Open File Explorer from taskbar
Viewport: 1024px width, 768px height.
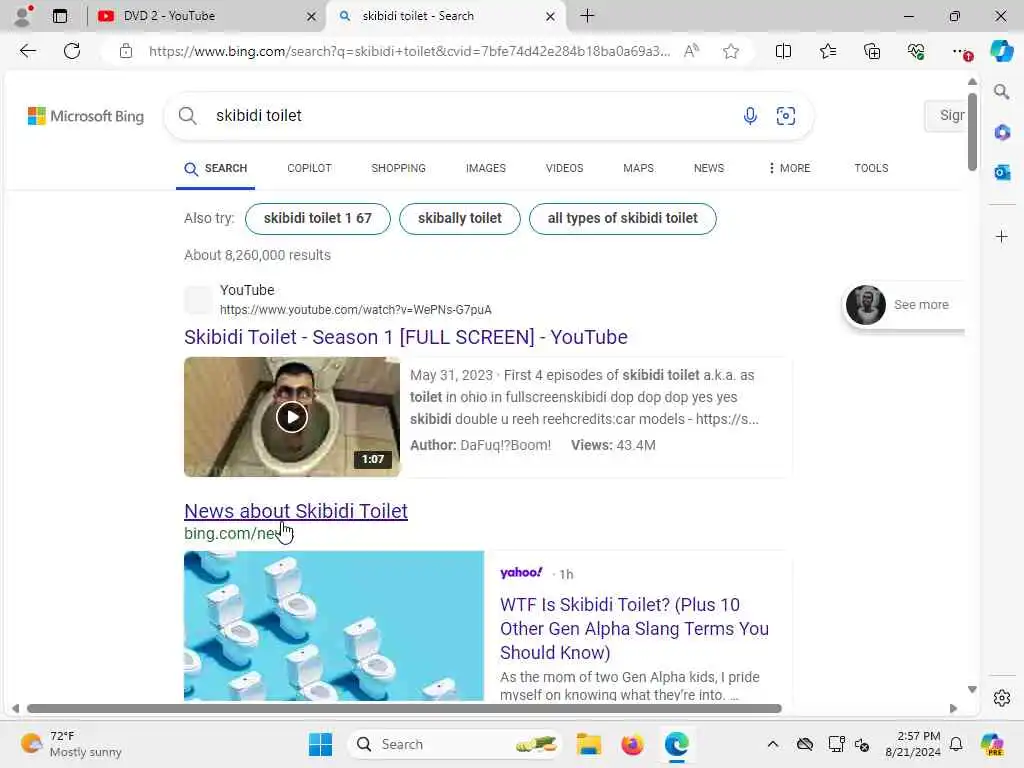[x=588, y=744]
